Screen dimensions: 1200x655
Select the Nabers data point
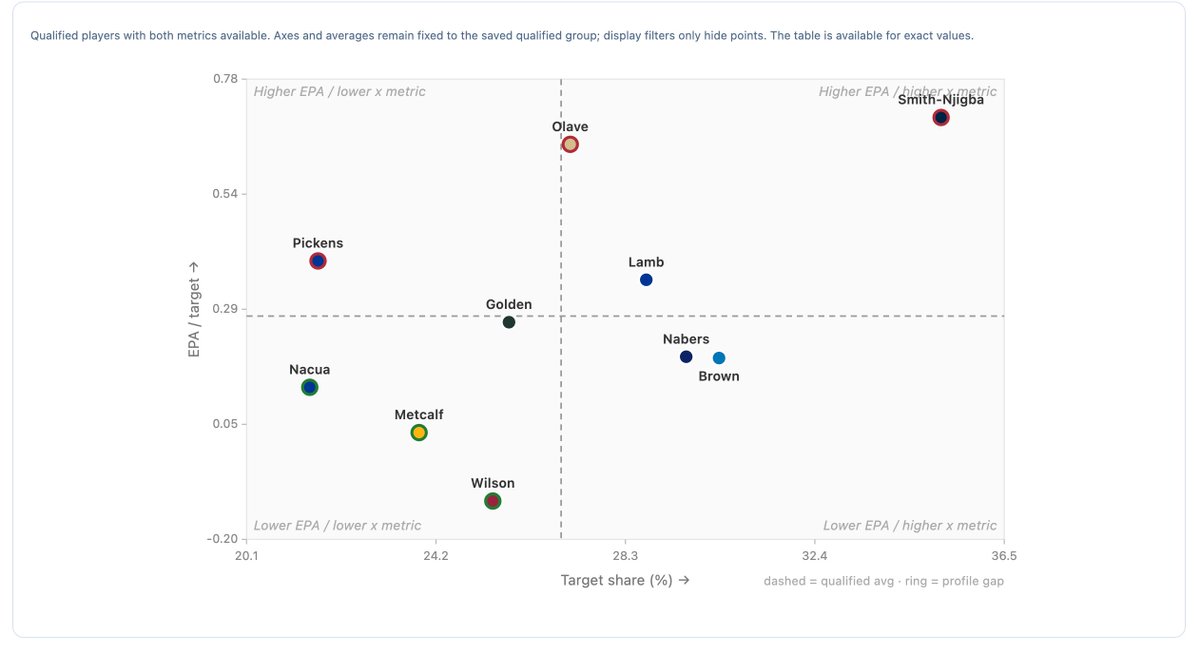[686, 357]
